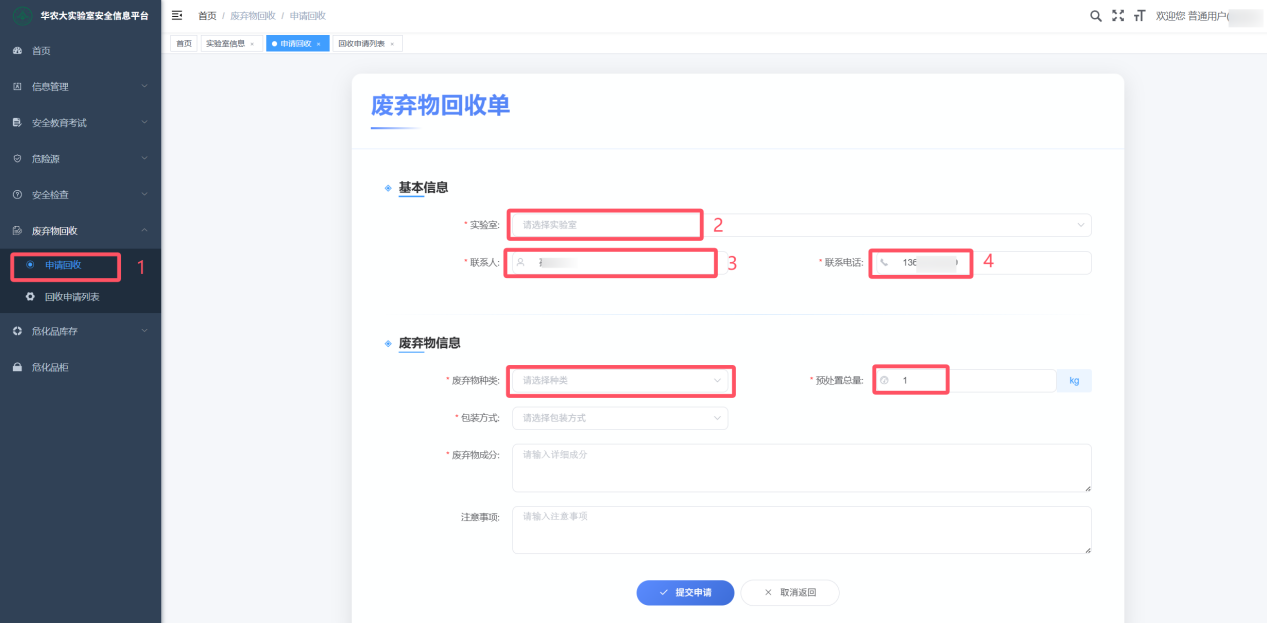The height and width of the screenshot is (623, 1267).
Task: Close the 实验室信息 tab
Action: tap(252, 44)
